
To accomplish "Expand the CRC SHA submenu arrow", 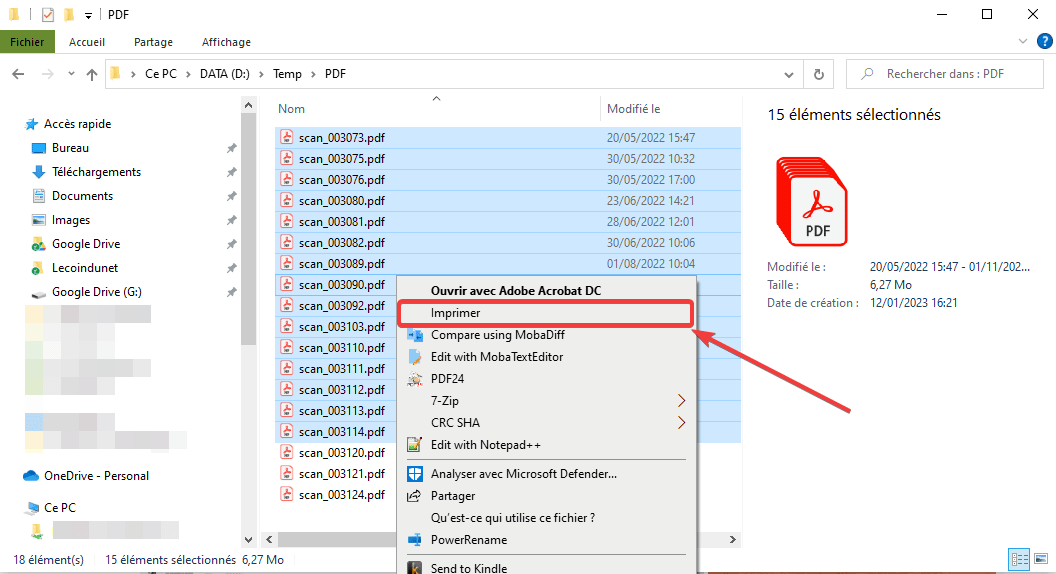I will [x=682, y=423].
